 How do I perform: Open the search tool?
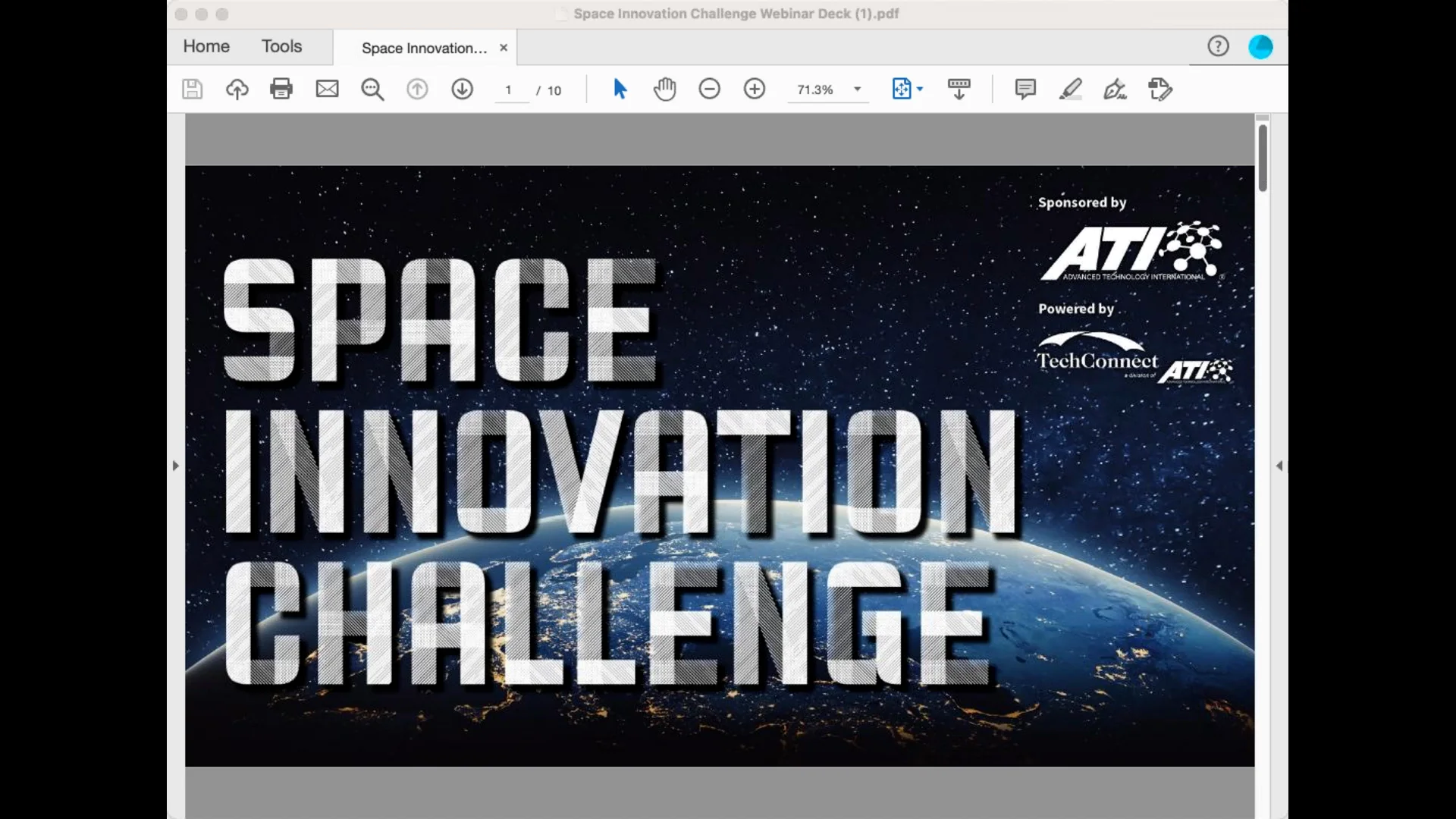tap(372, 89)
